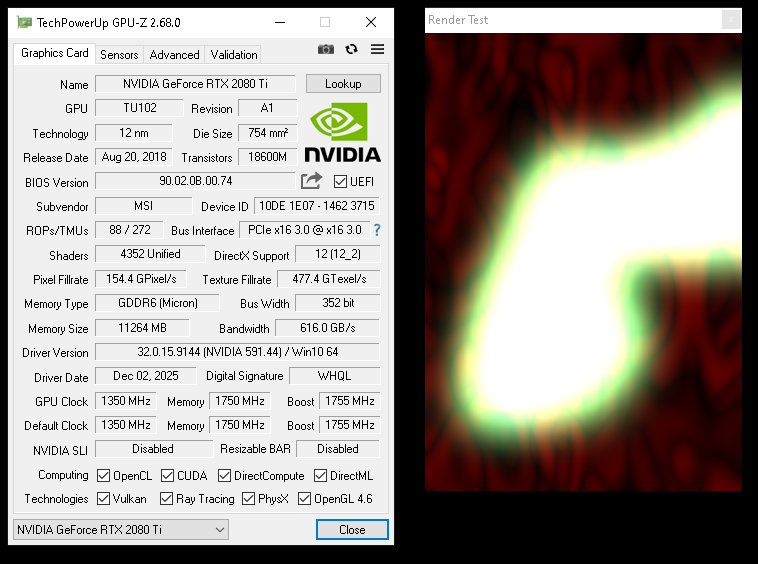Click the ROPs/TMUs field
Image resolution: width=758 pixels, height=564 pixels.
point(130,230)
